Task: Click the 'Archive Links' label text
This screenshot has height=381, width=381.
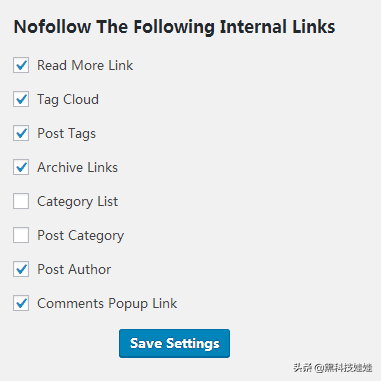Action: click(x=77, y=167)
